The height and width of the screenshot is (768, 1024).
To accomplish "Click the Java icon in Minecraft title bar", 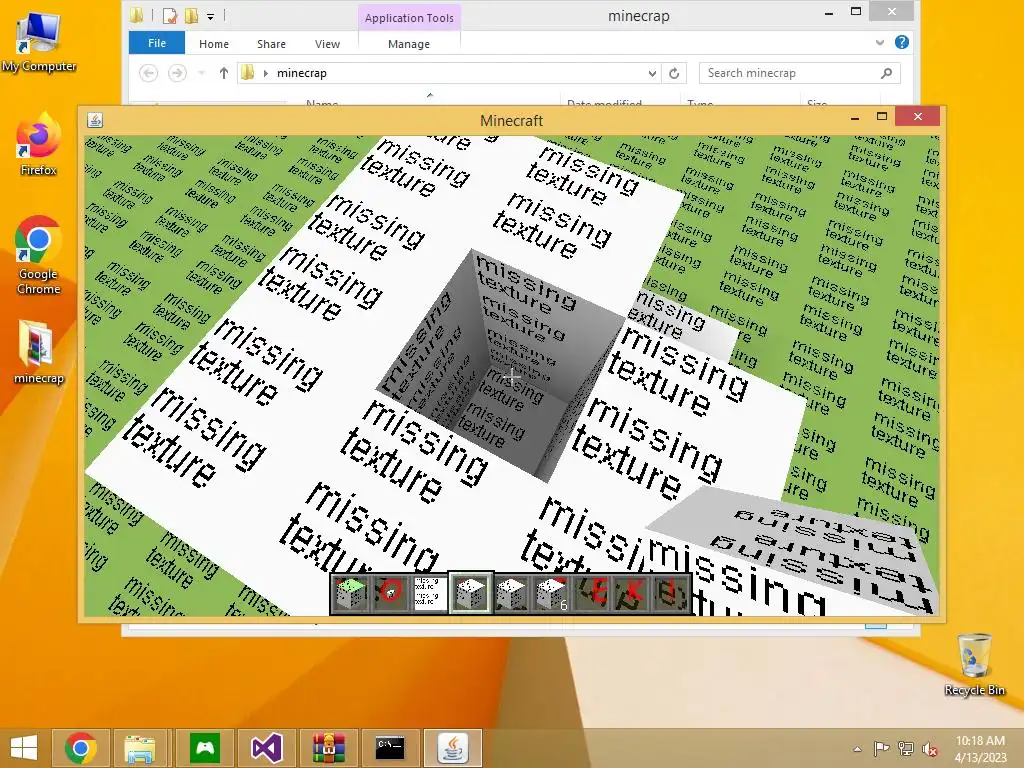I will pyautogui.click(x=95, y=120).
